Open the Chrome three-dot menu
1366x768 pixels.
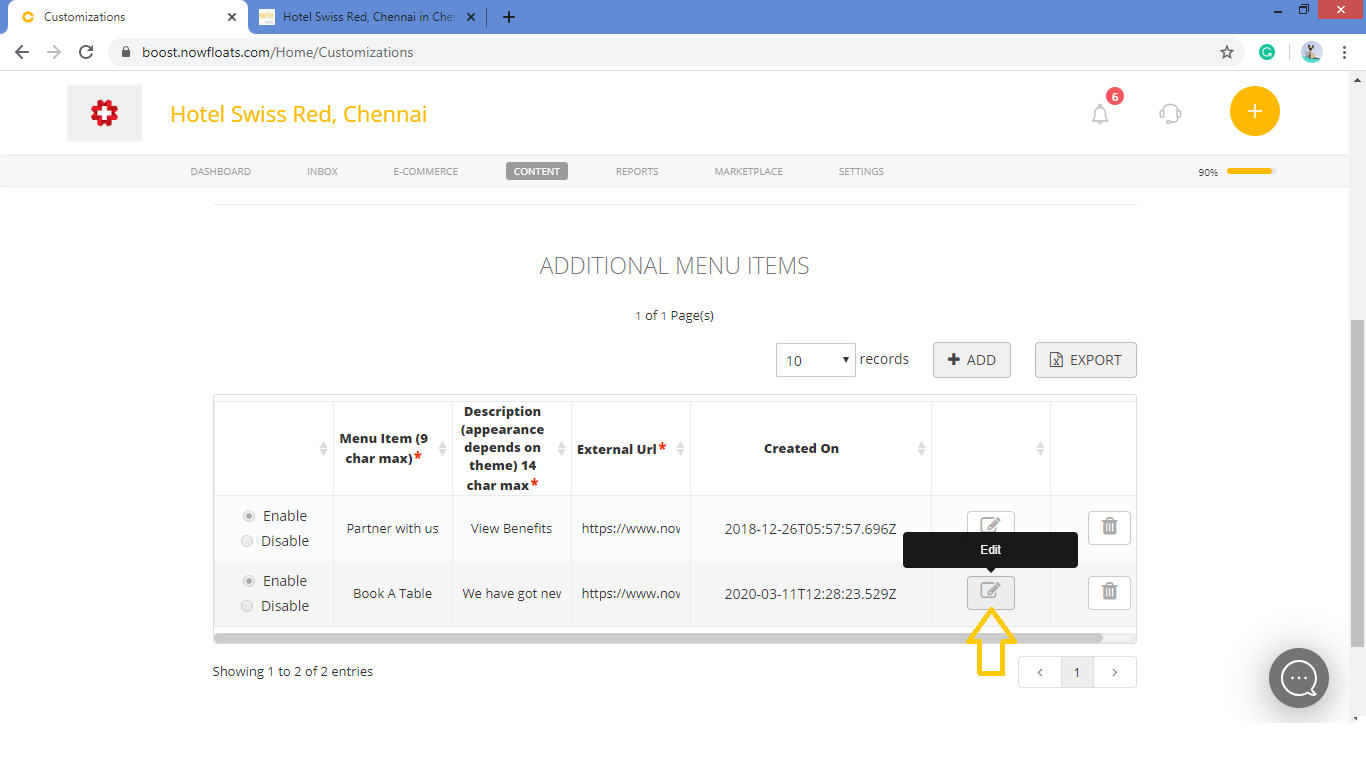pyautogui.click(x=1344, y=52)
